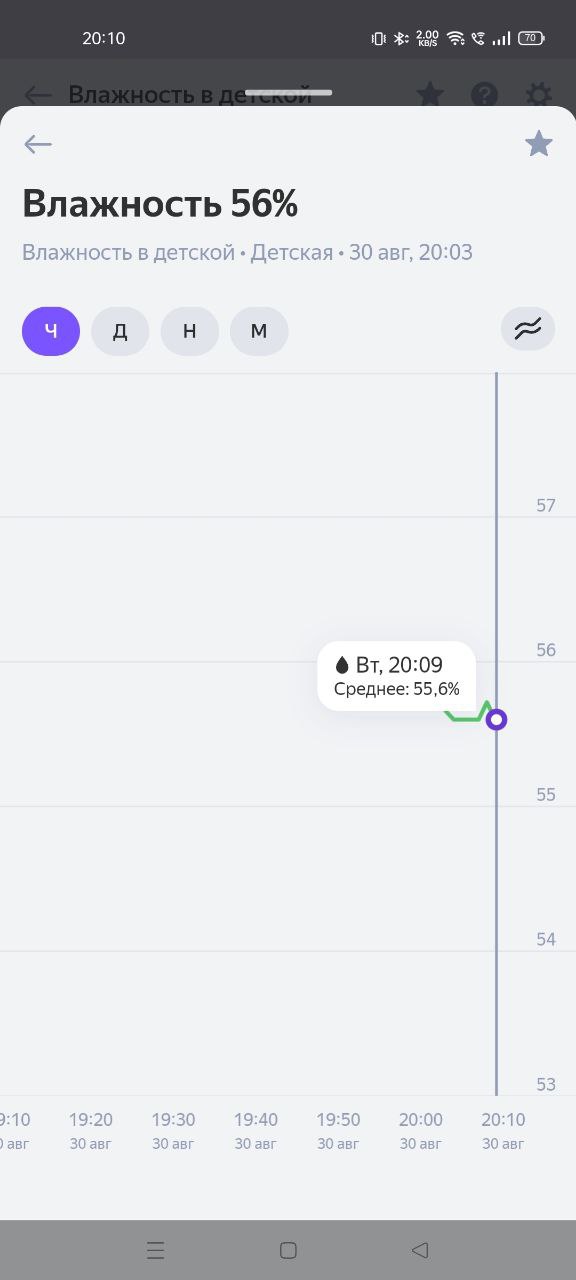Tap the drag handle atop the sheet

[288, 93]
